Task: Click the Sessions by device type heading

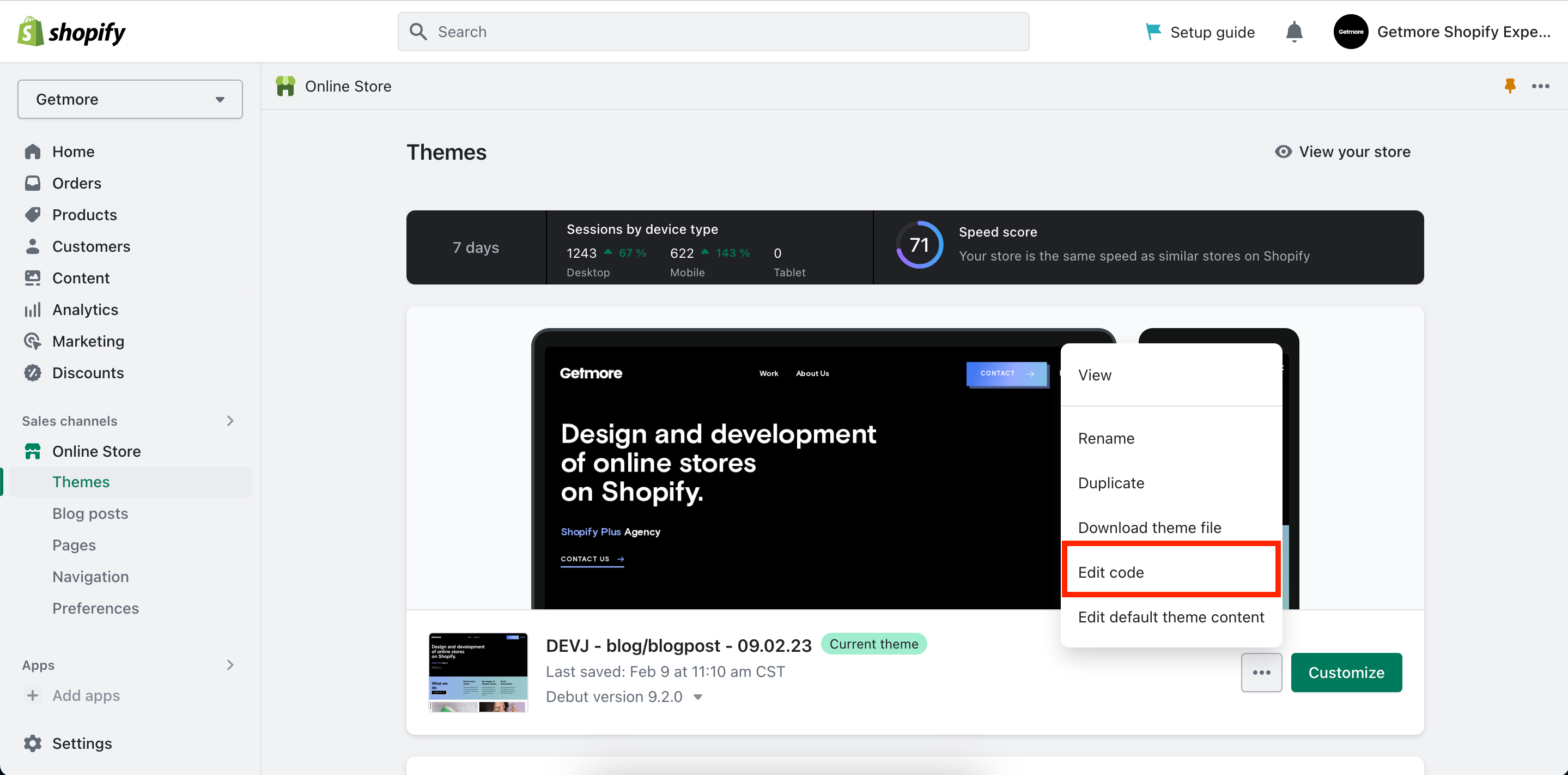Action: click(x=642, y=229)
